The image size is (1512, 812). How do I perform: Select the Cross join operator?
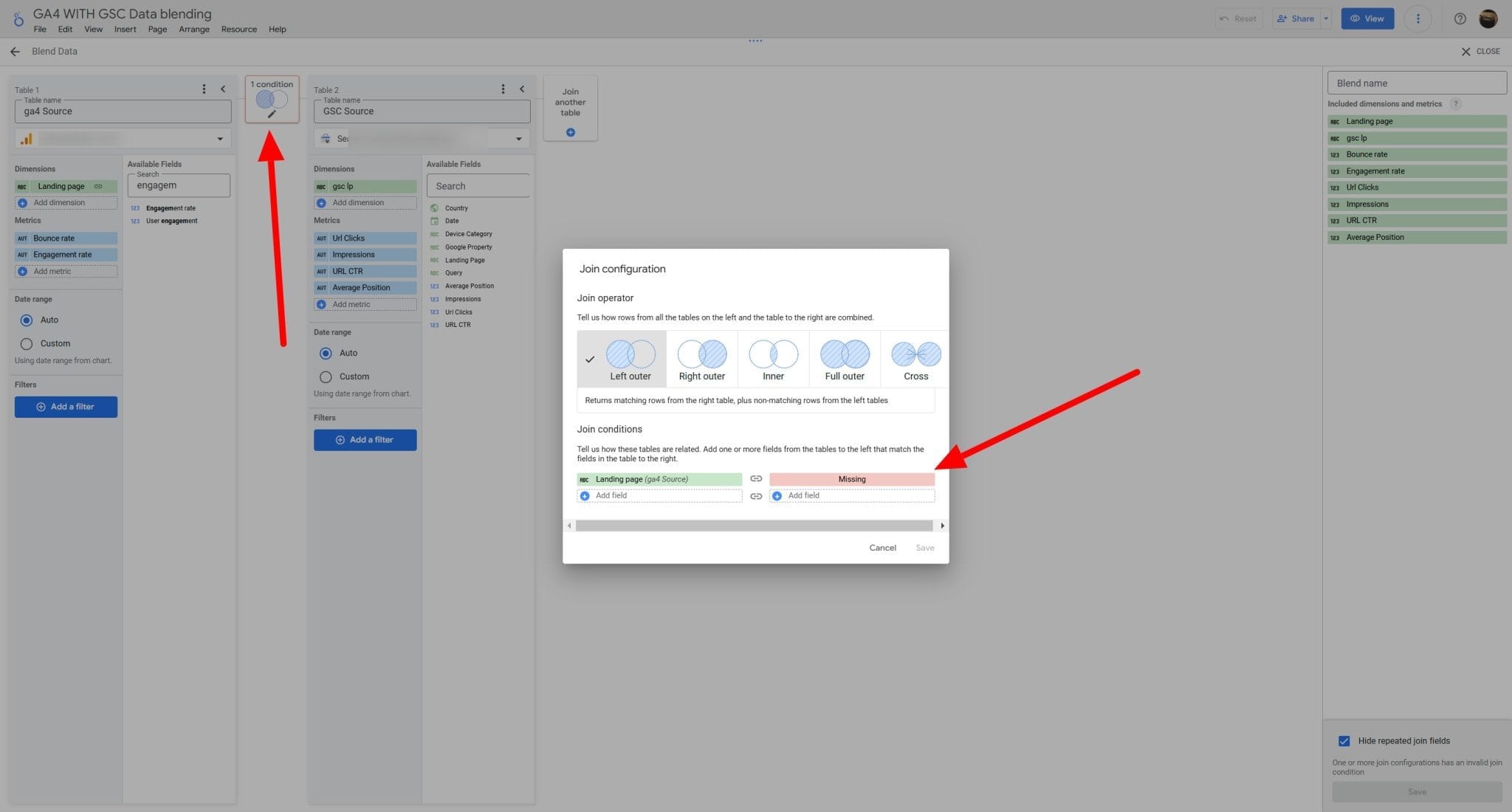[x=915, y=358]
